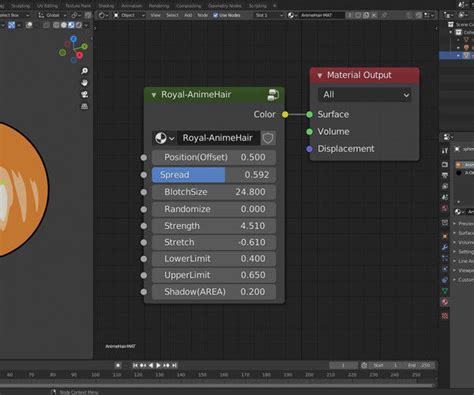Expand the Collection in outliner
The image size is (474, 395).
[x=451, y=32]
